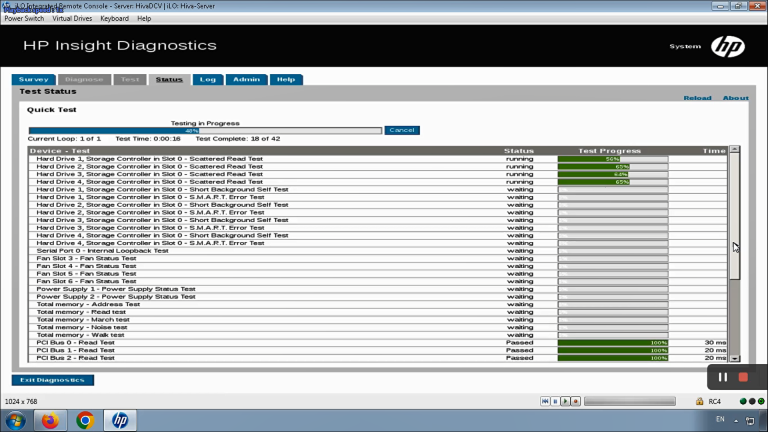The height and width of the screenshot is (432, 768).
Task: Select PCI Bus 1 Read Test row
Action: (378, 350)
